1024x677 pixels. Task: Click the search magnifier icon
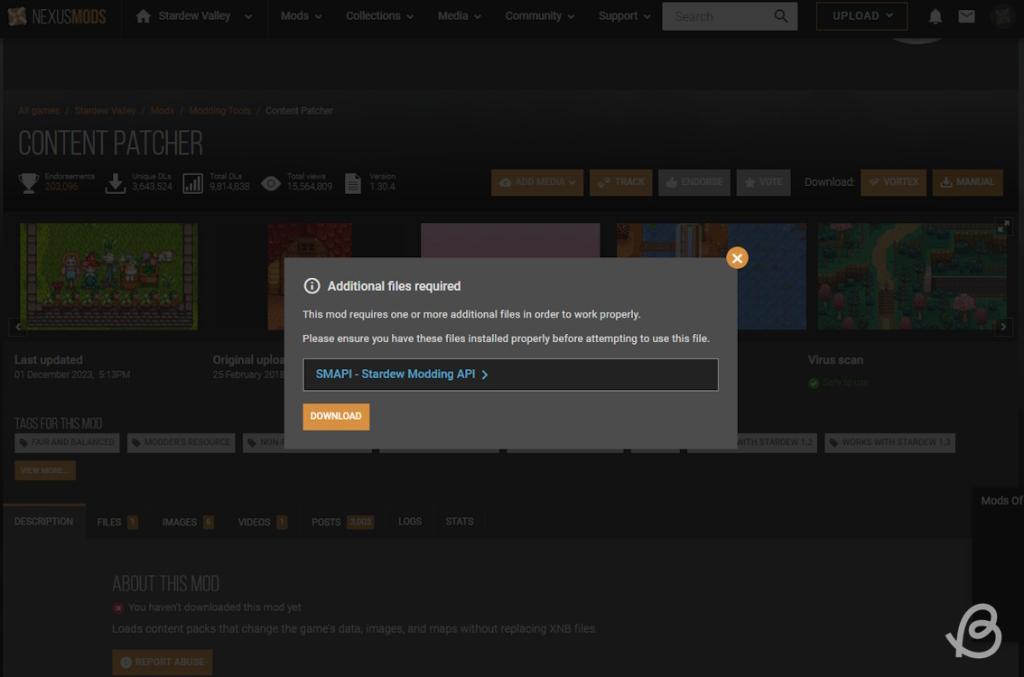click(781, 16)
